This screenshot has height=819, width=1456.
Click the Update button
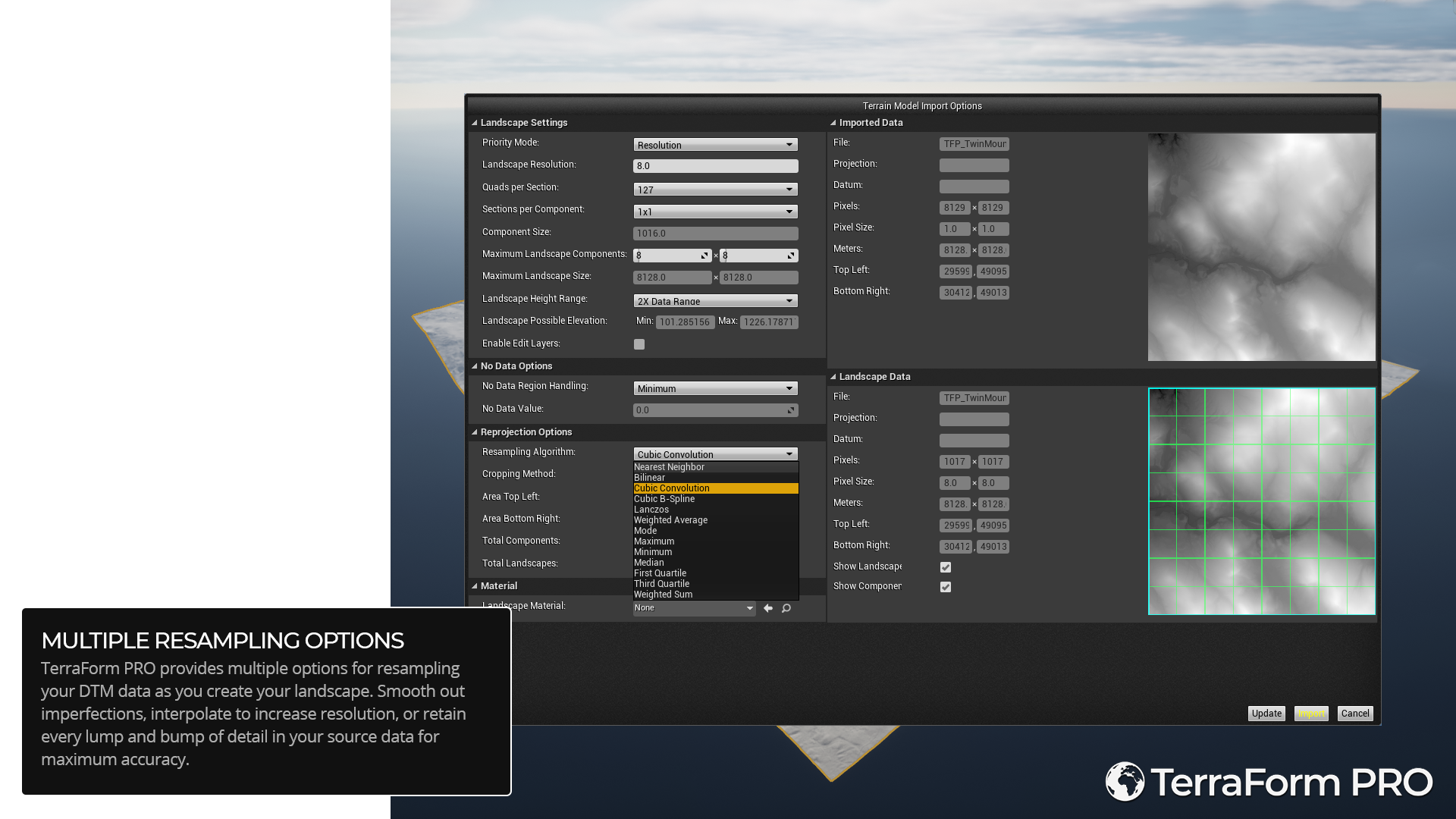pyautogui.click(x=1266, y=714)
